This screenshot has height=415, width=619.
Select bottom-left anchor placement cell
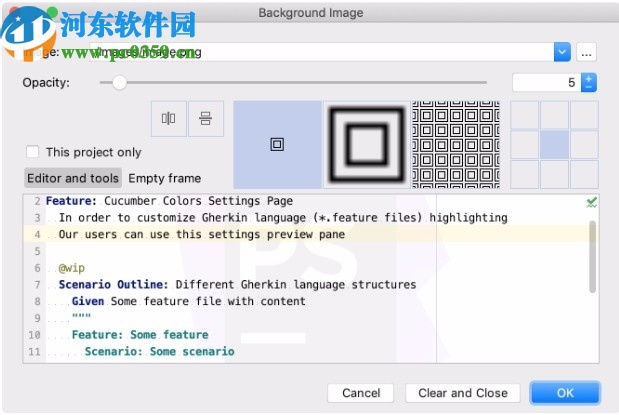coord(525,174)
